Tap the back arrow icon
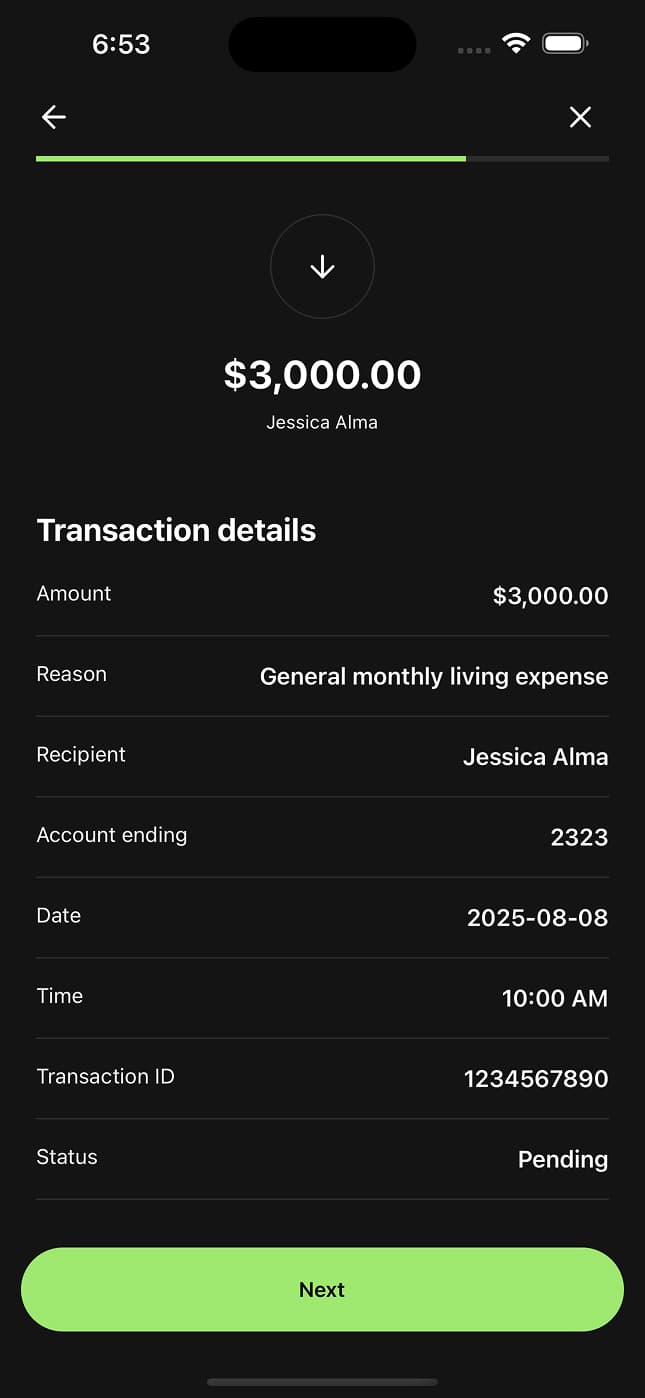 [x=54, y=117]
